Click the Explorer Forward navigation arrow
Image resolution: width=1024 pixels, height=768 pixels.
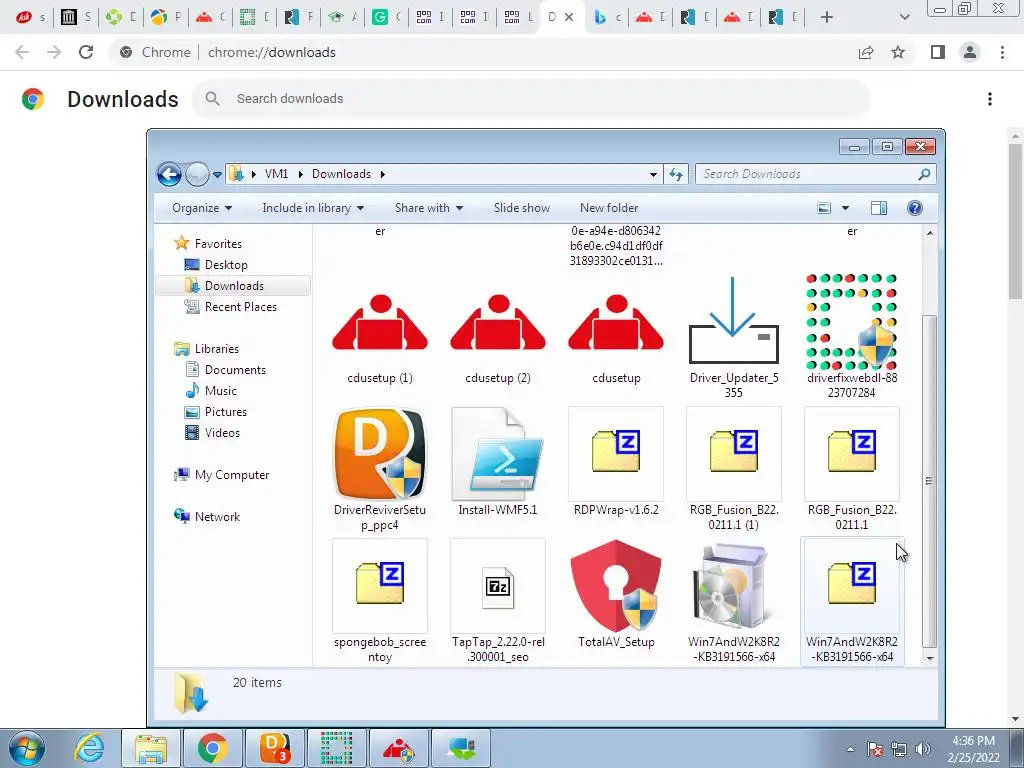click(197, 174)
